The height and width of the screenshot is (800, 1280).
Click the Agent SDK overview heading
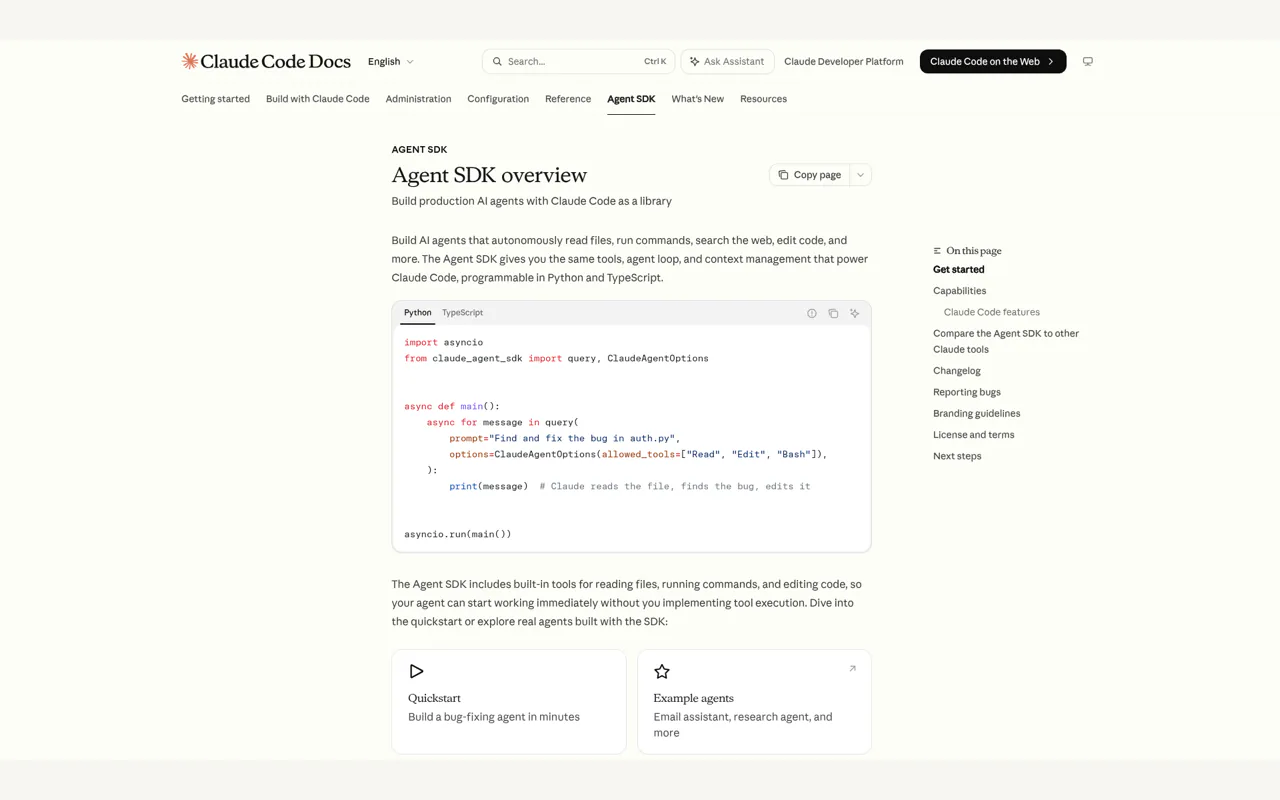[x=489, y=175]
